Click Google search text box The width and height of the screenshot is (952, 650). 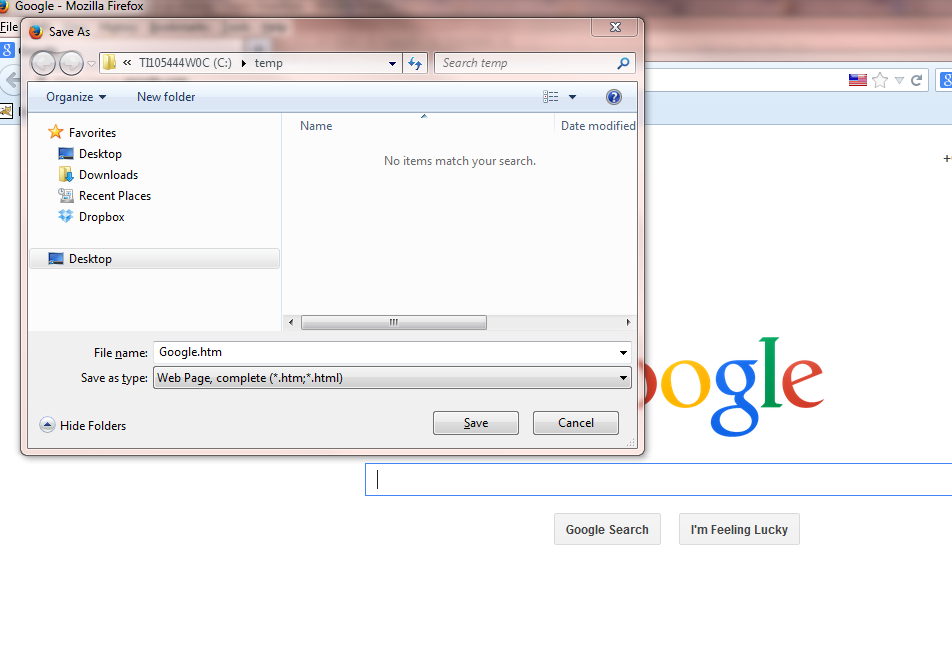[x=659, y=479]
